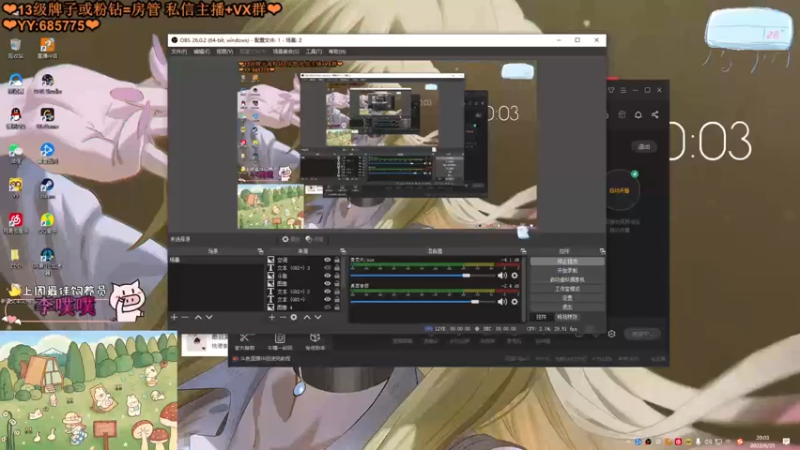The image size is (800, 450).
Task: Toggle the lock on the 图像 4 source
Action: [x=337, y=307]
